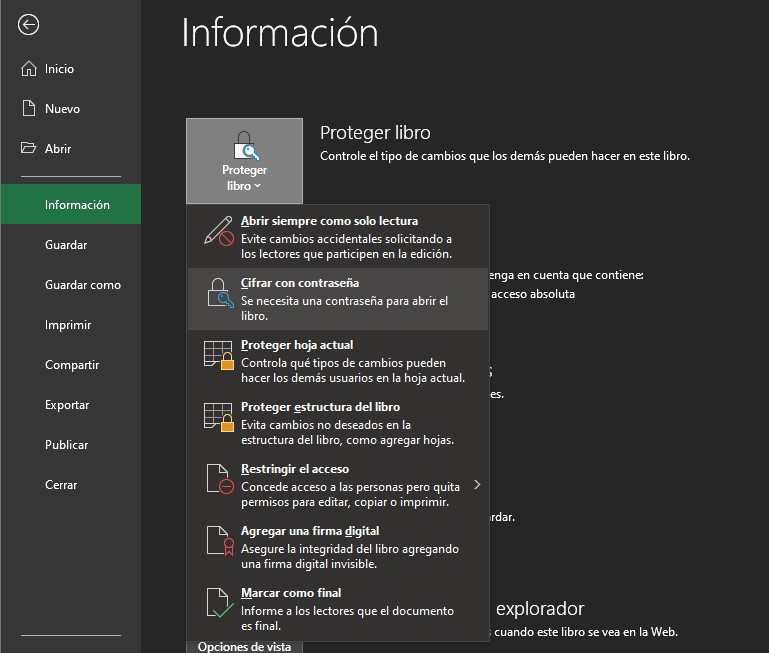
Task: Click the Abrir folder icon
Action: tap(28, 149)
